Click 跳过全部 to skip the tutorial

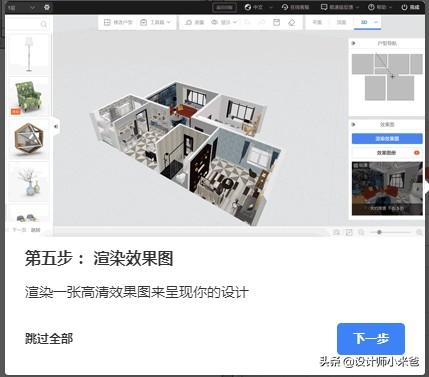[49, 338]
